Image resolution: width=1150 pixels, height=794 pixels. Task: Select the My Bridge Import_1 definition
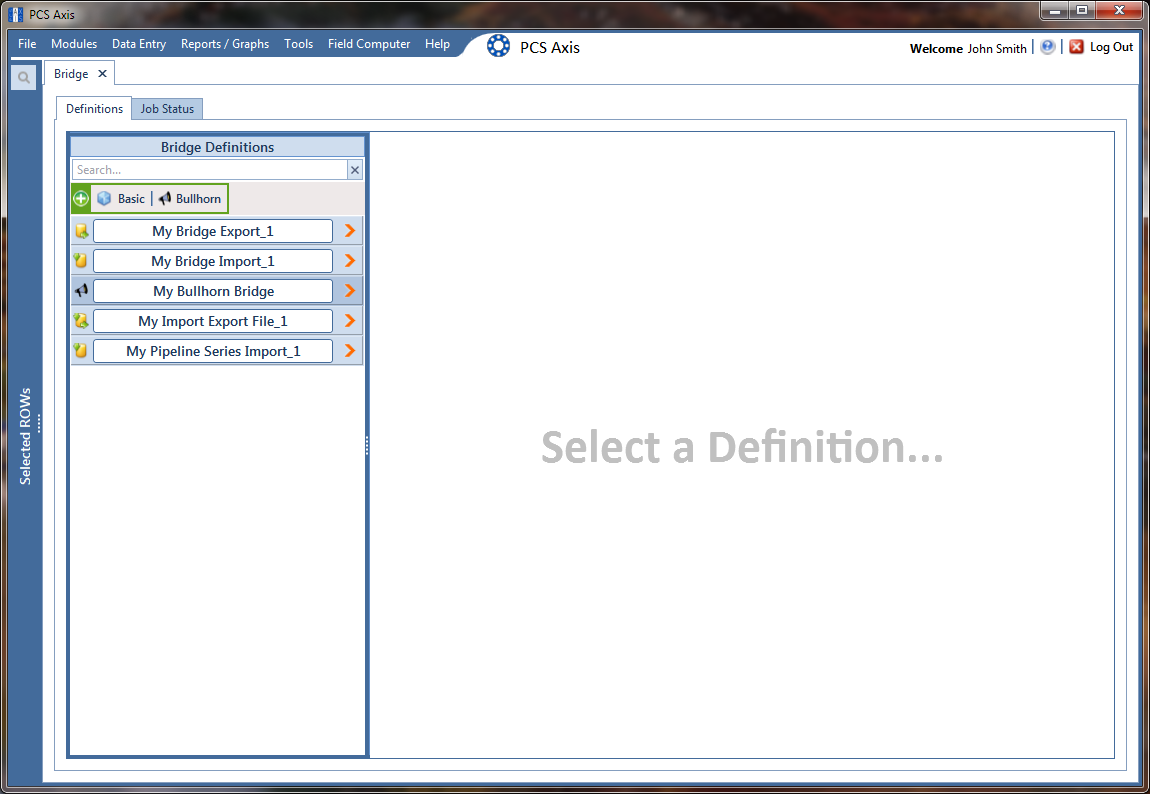point(213,261)
